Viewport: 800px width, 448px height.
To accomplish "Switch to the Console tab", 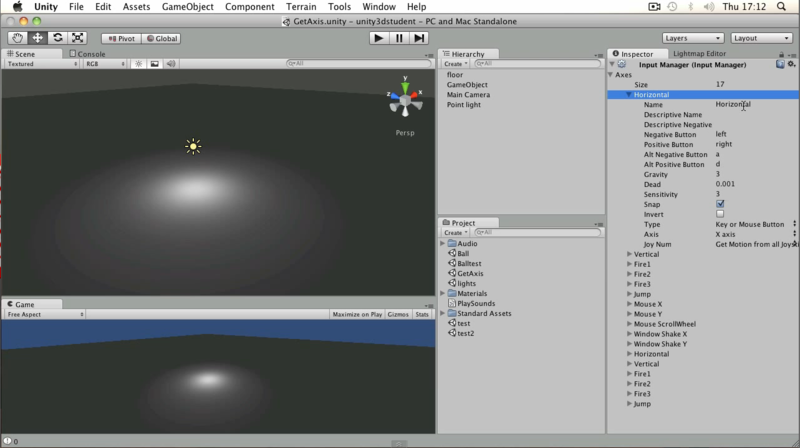I will click(x=87, y=54).
